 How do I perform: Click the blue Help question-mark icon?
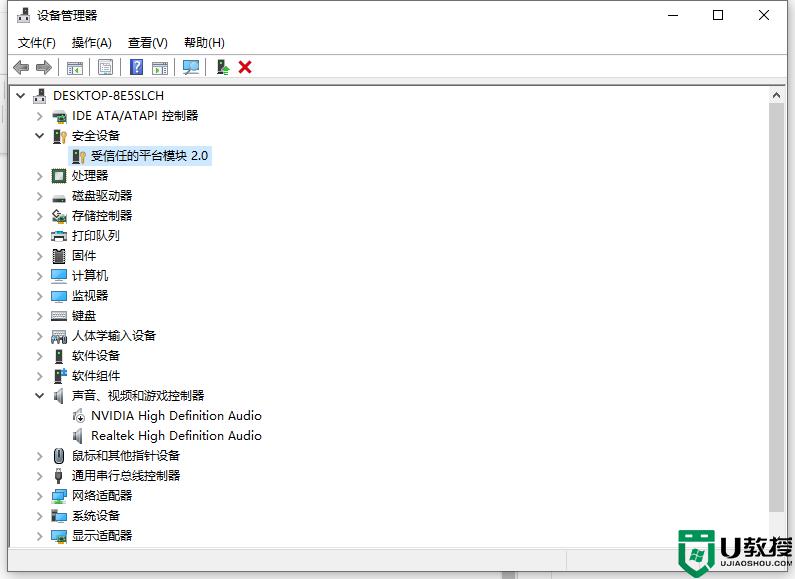click(136, 67)
